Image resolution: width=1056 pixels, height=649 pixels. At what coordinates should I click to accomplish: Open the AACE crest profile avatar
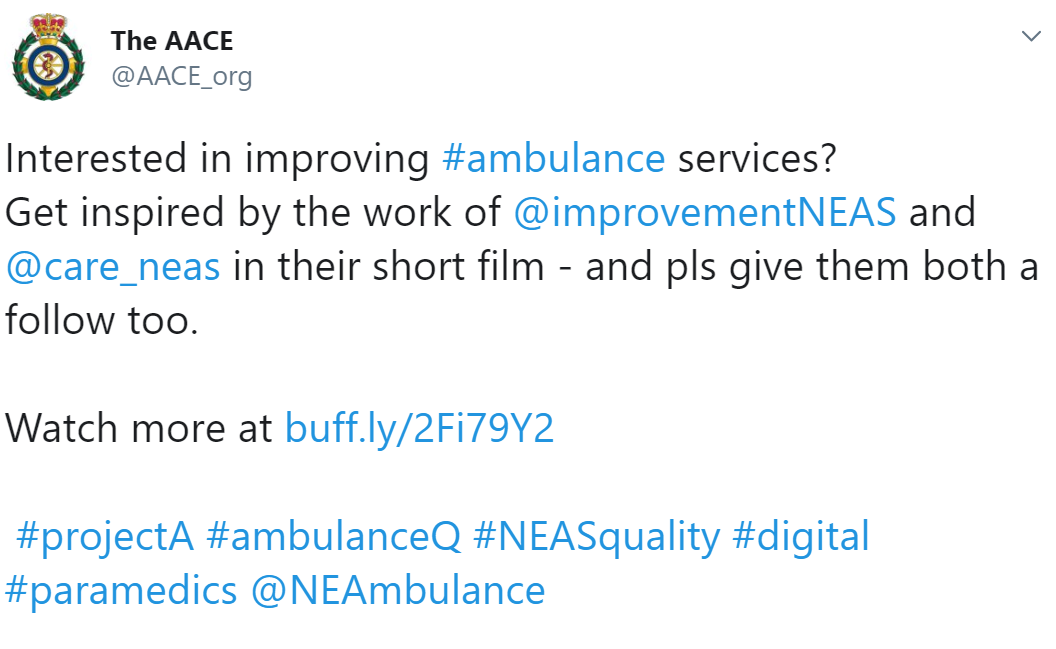pyautogui.click(x=48, y=58)
